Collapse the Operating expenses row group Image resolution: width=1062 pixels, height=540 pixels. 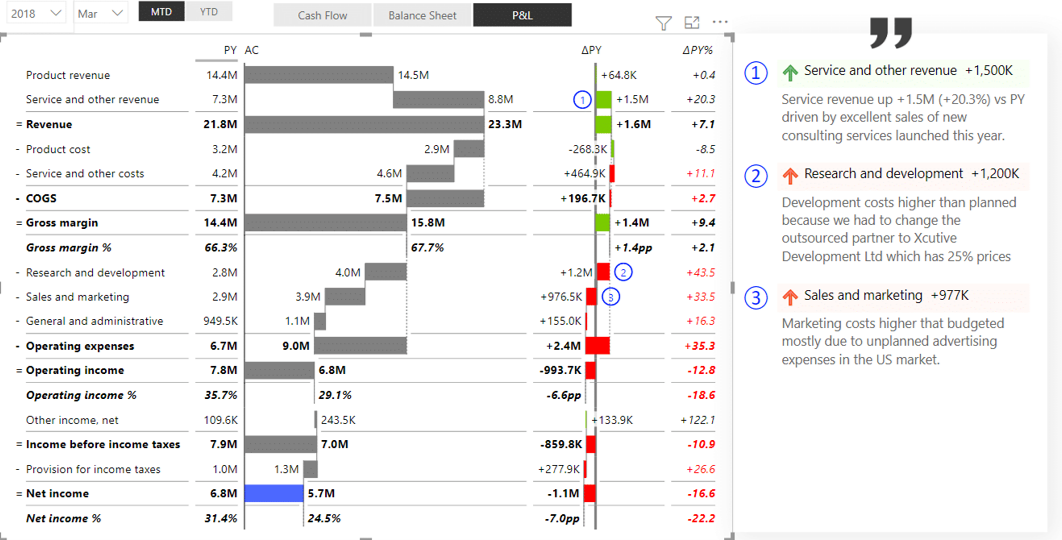[x=19, y=346]
